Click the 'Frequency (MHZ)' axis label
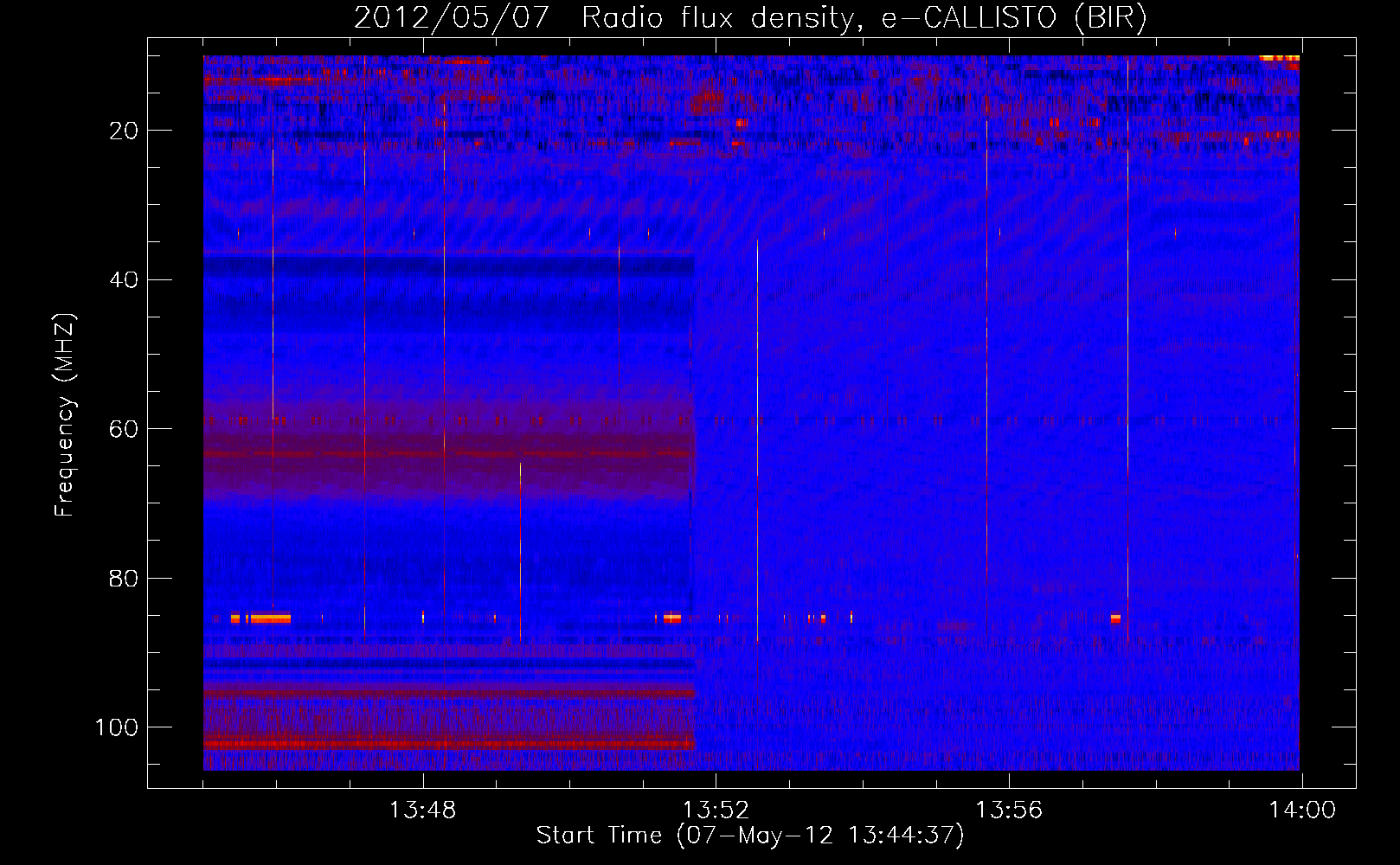This screenshot has width=1400, height=865. [x=65, y=415]
